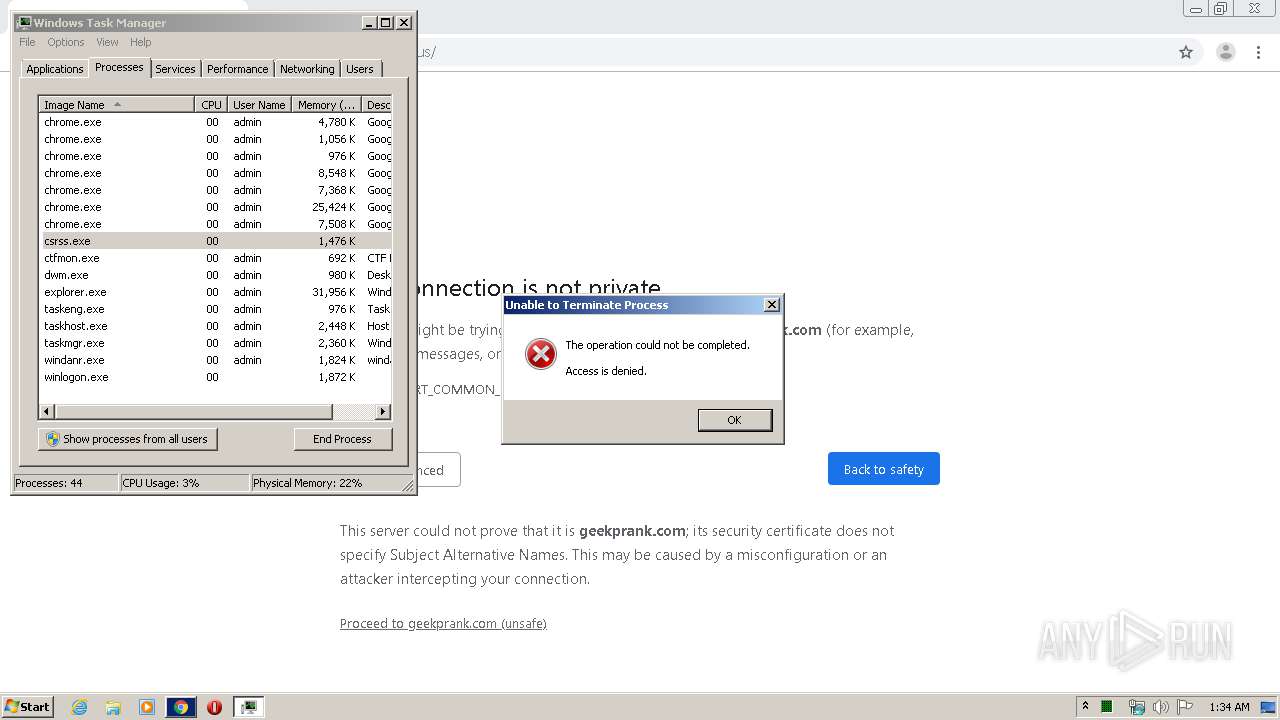Select the Processes tab

(x=119, y=67)
